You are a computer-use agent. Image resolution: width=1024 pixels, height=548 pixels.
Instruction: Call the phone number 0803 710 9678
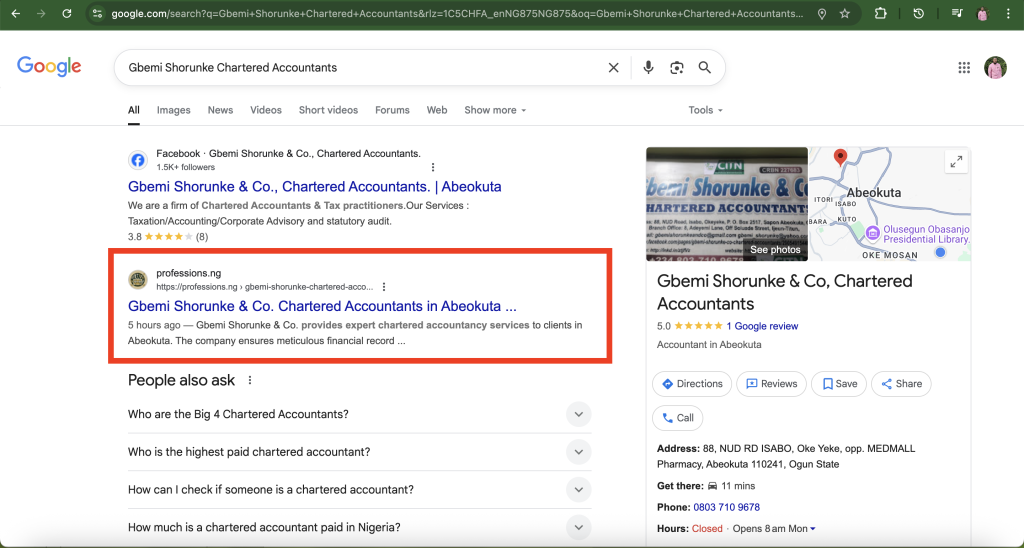726,507
